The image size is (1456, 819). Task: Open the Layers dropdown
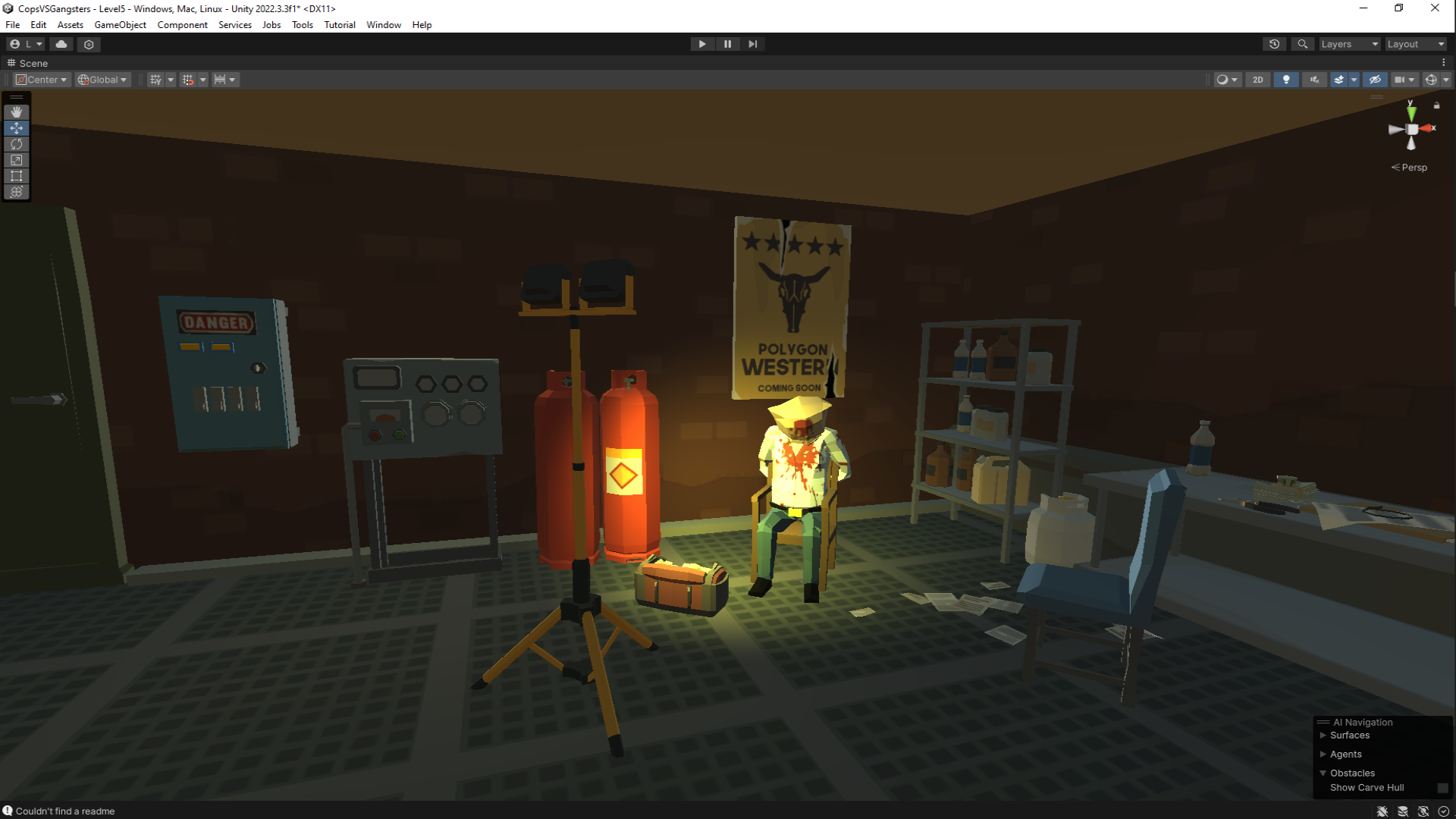pyautogui.click(x=1349, y=44)
